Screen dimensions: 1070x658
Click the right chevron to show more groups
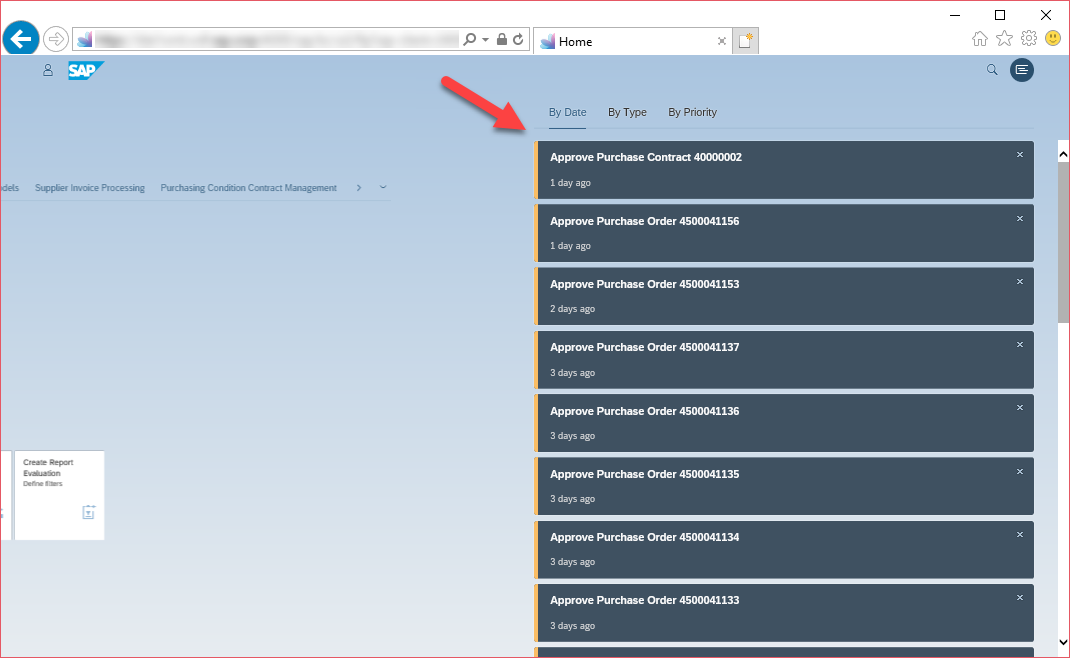pos(359,188)
